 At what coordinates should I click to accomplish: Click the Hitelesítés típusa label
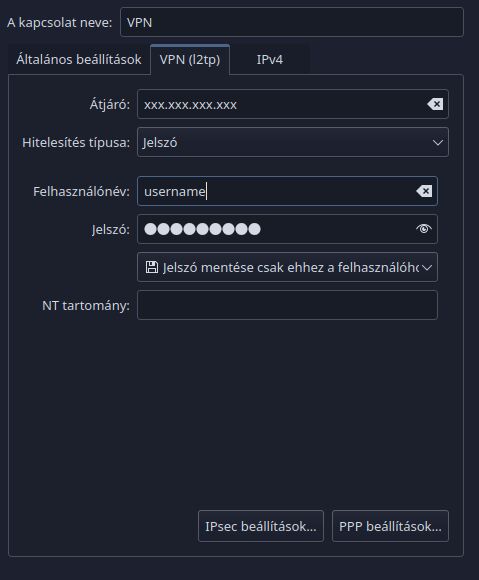coord(76,142)
